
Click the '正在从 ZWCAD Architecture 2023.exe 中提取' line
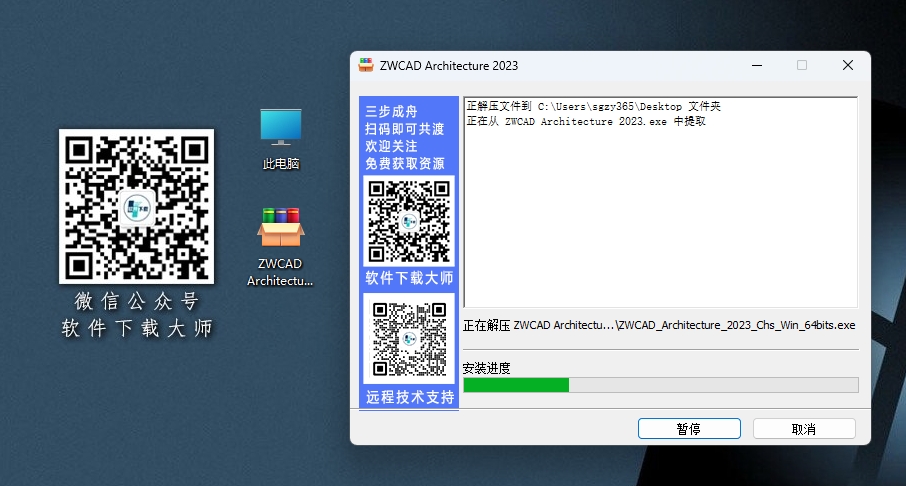tap(586, 121)
